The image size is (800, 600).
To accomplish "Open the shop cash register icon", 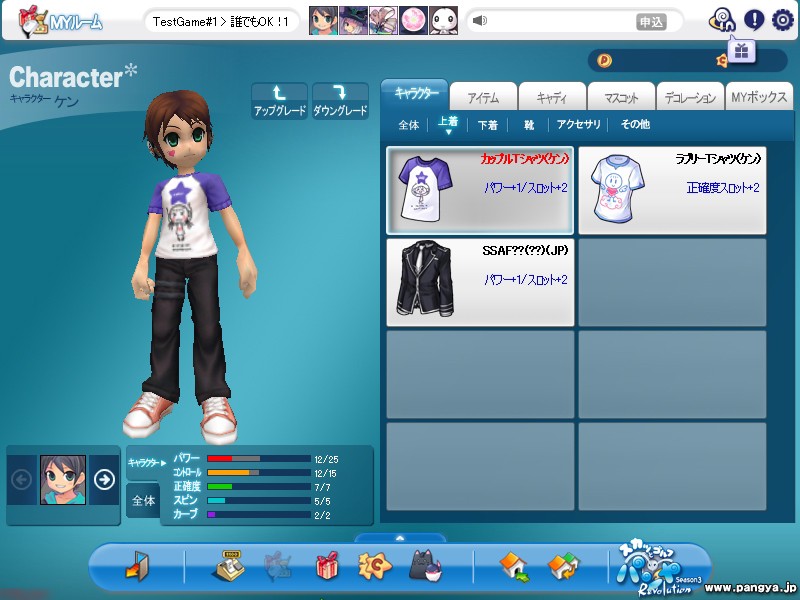I will tap(230, 567).
